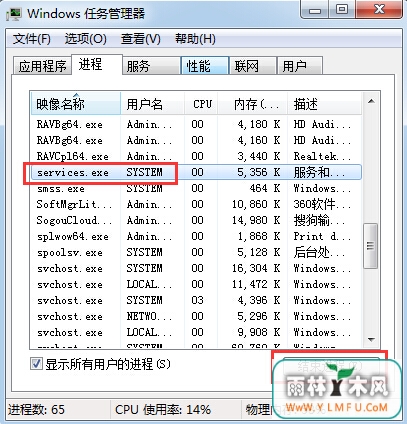The width and height of the screenshot is (407, 424).
Task: Minimize the Task Manager window
Action: tap(315, 10)
